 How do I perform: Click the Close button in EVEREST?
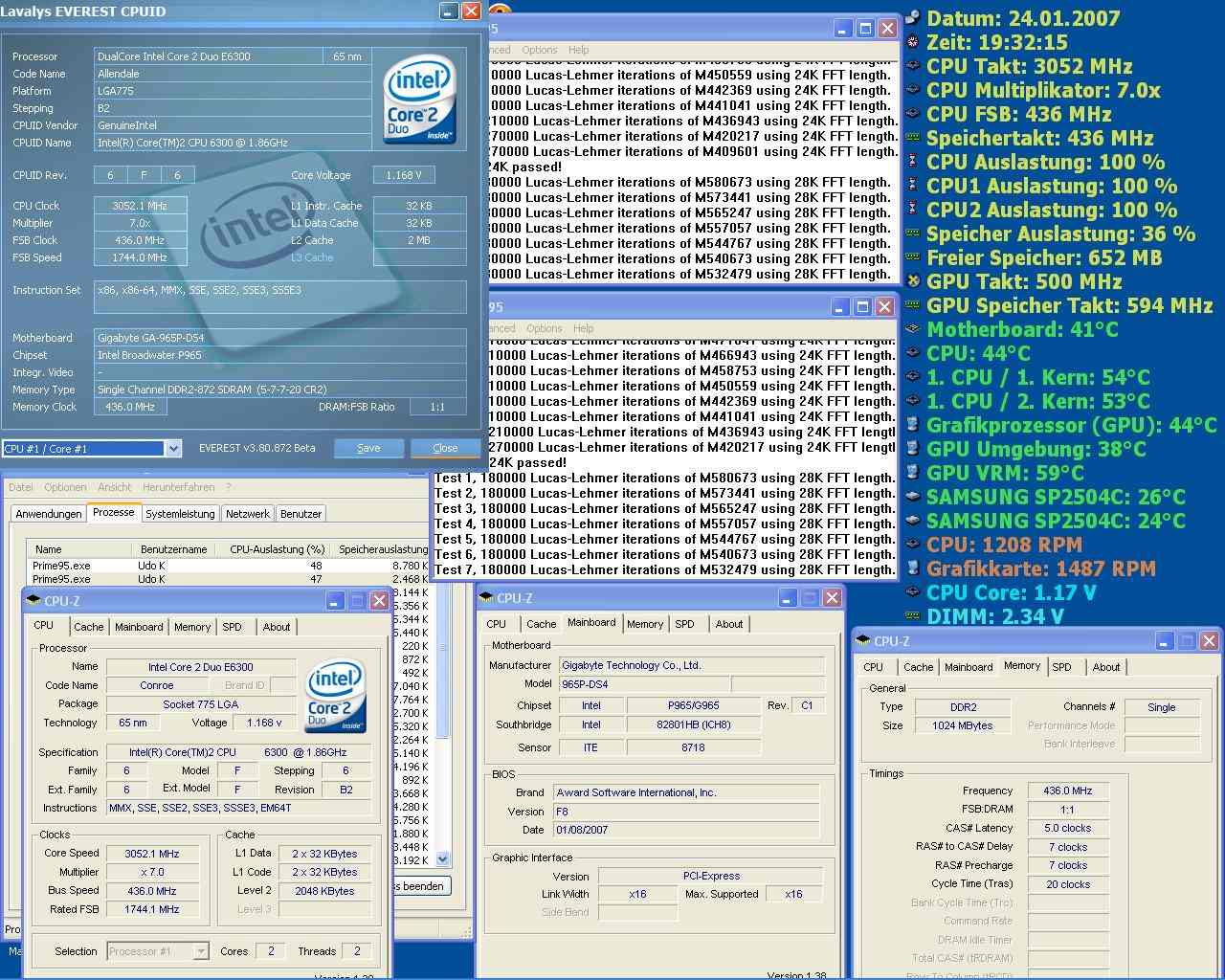point(445,448)
